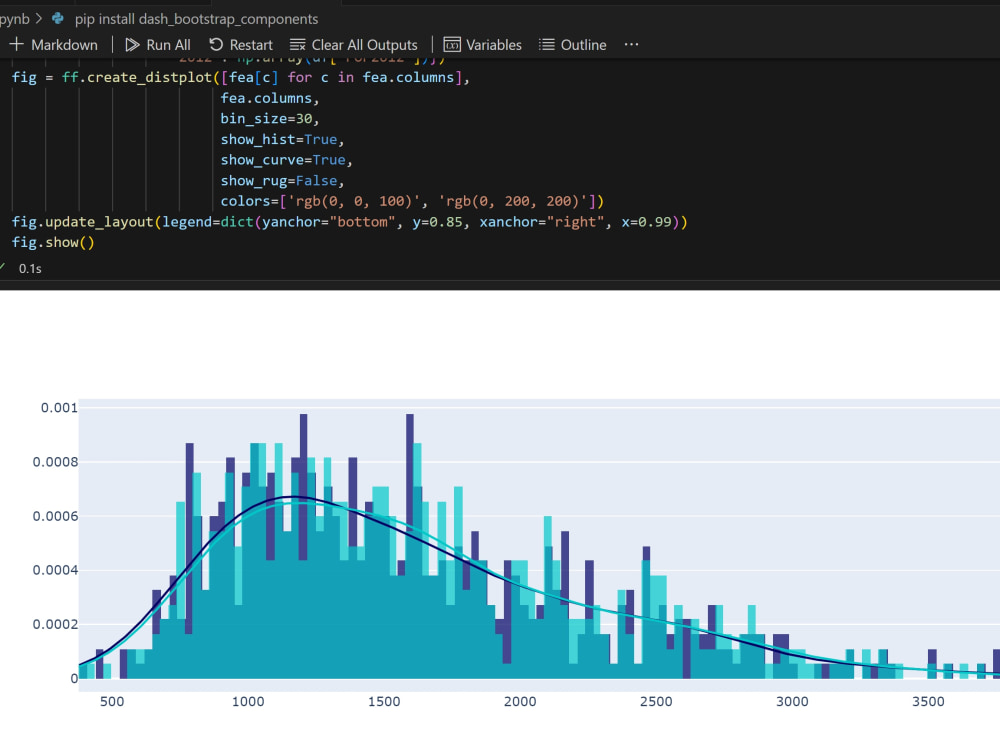Click the Run All button

coord(158,45)
